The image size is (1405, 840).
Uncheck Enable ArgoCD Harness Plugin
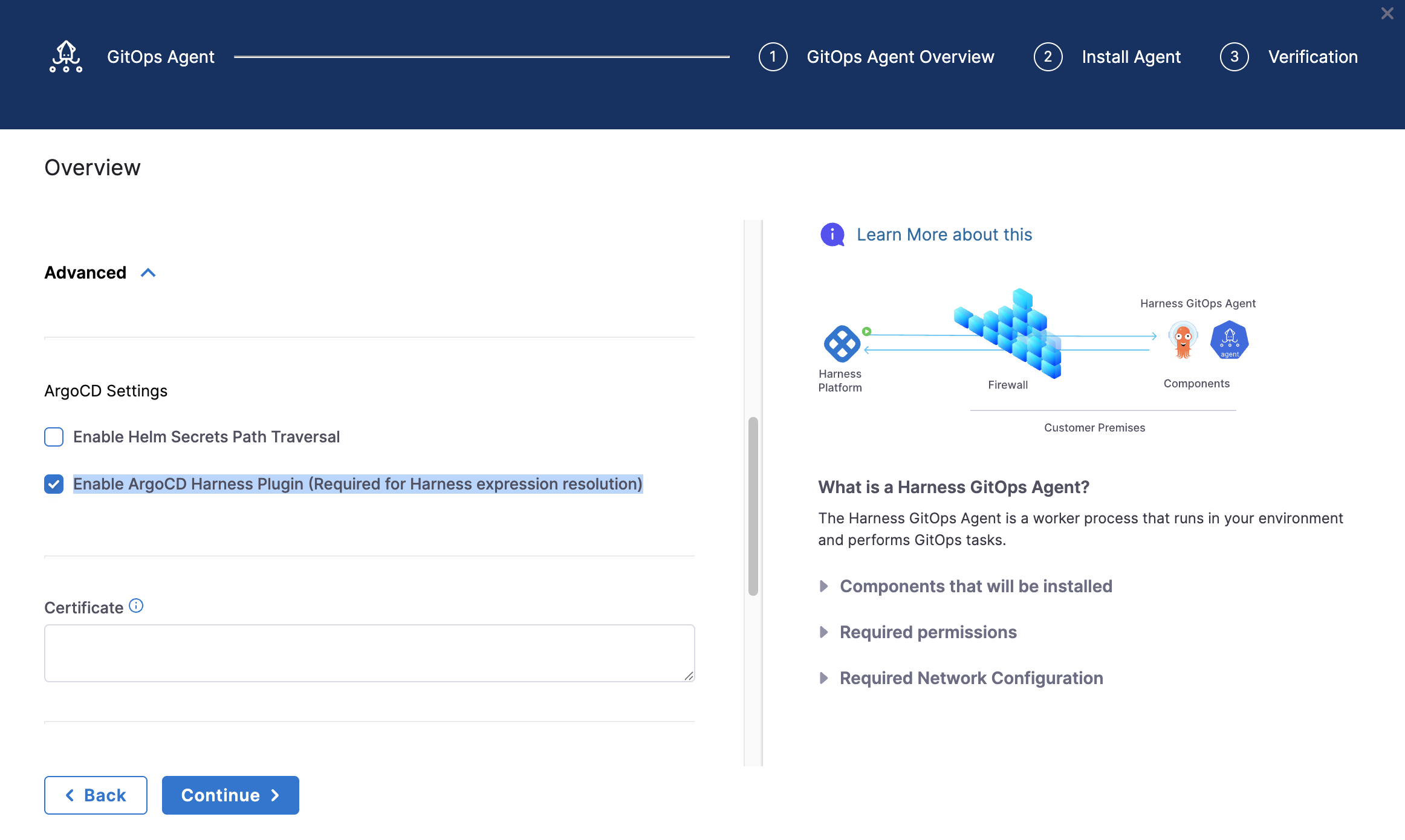(54, 483)
